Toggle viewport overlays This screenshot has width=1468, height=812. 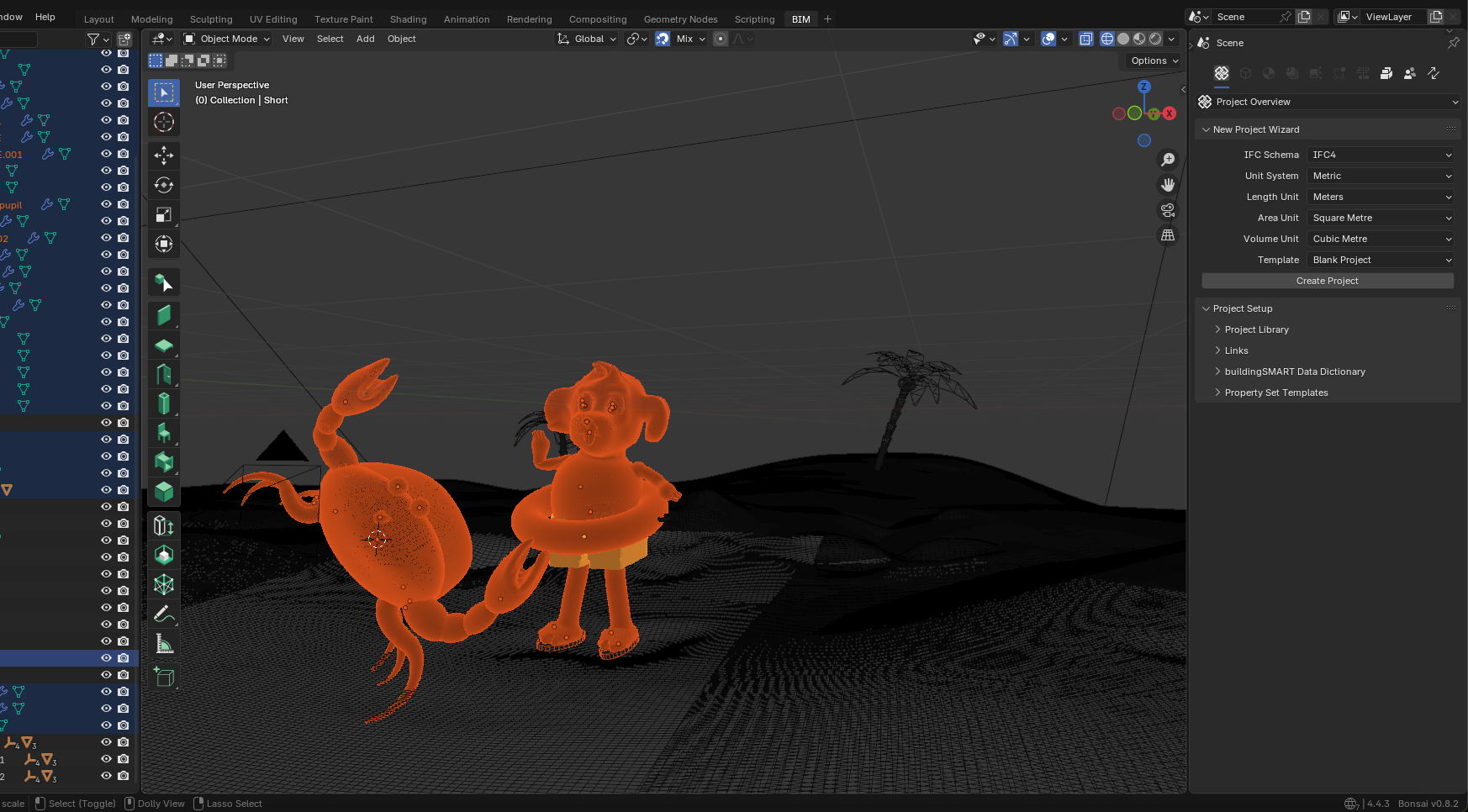point(1048,39)
